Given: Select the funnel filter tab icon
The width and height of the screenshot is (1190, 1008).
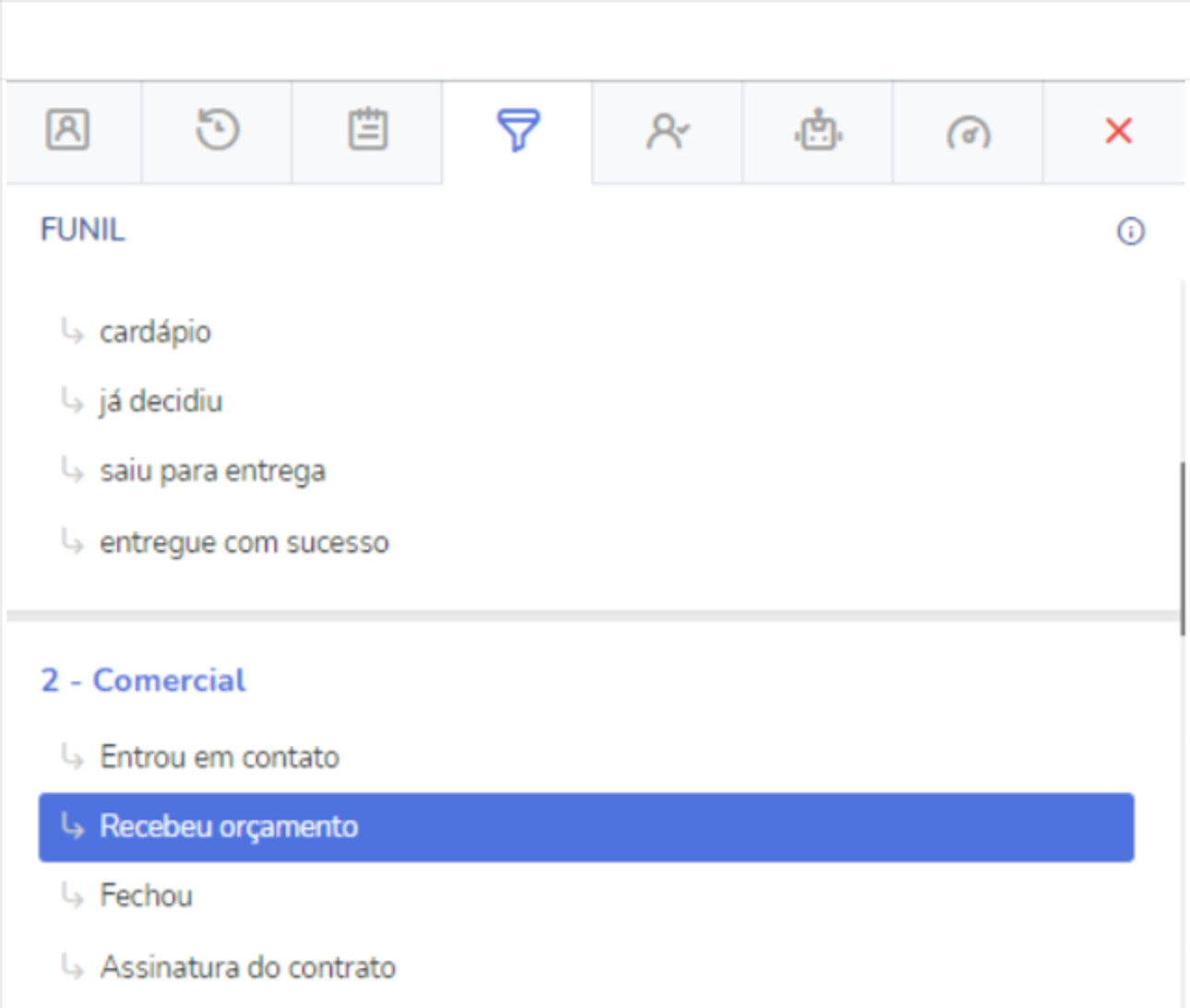Looking at the screenshot, I should tap(518, 130).
